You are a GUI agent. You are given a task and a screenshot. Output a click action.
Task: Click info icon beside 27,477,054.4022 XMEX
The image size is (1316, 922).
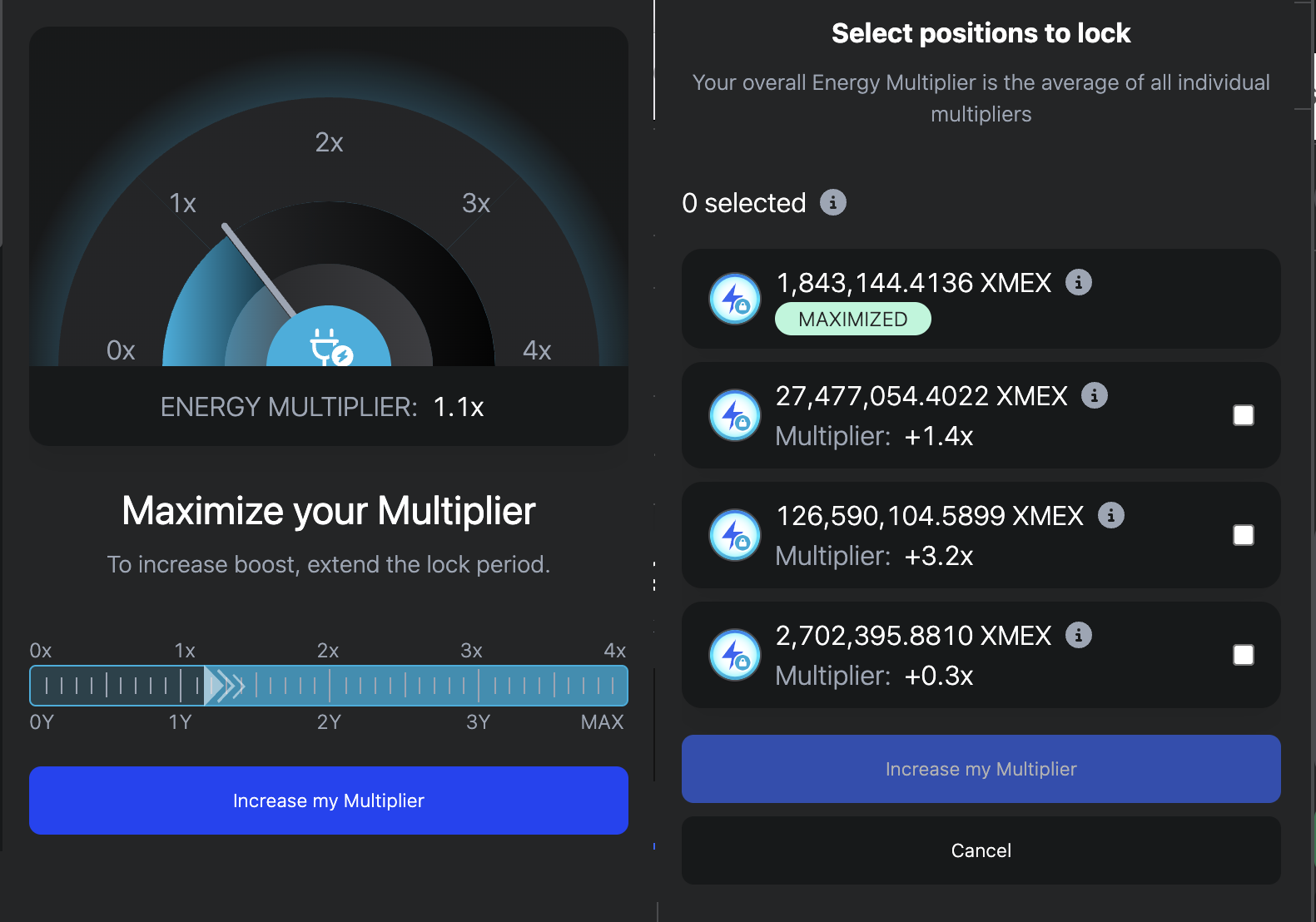pyautogui.click(x=1095, y=395)
